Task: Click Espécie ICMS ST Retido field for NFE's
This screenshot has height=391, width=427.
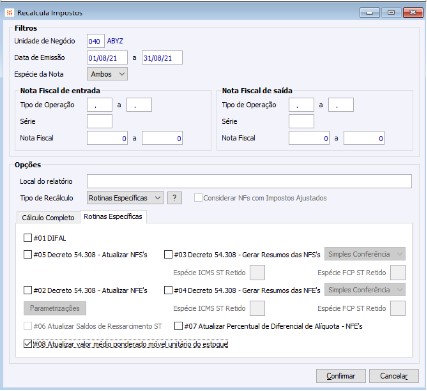Action: (257, 308)
